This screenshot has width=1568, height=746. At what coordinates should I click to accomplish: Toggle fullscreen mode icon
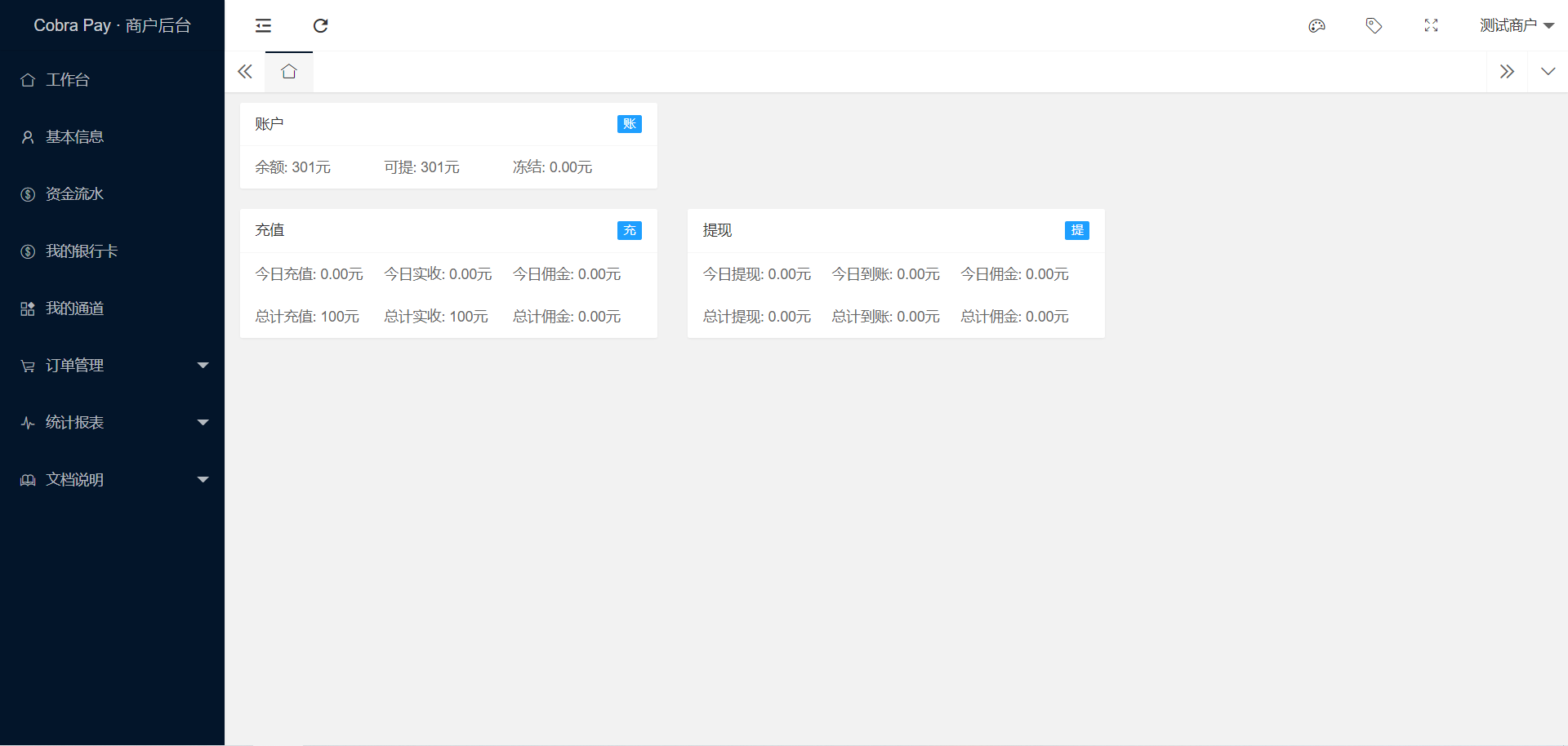pyautogui.click(x=1431, y=26)
